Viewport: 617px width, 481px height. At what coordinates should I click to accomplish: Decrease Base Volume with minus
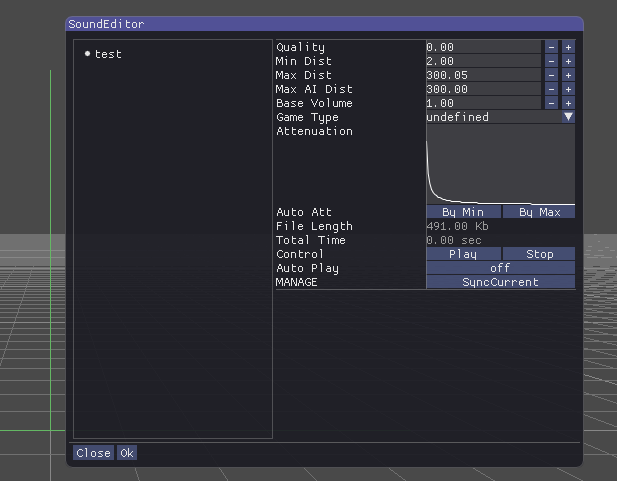pos(551,103)
